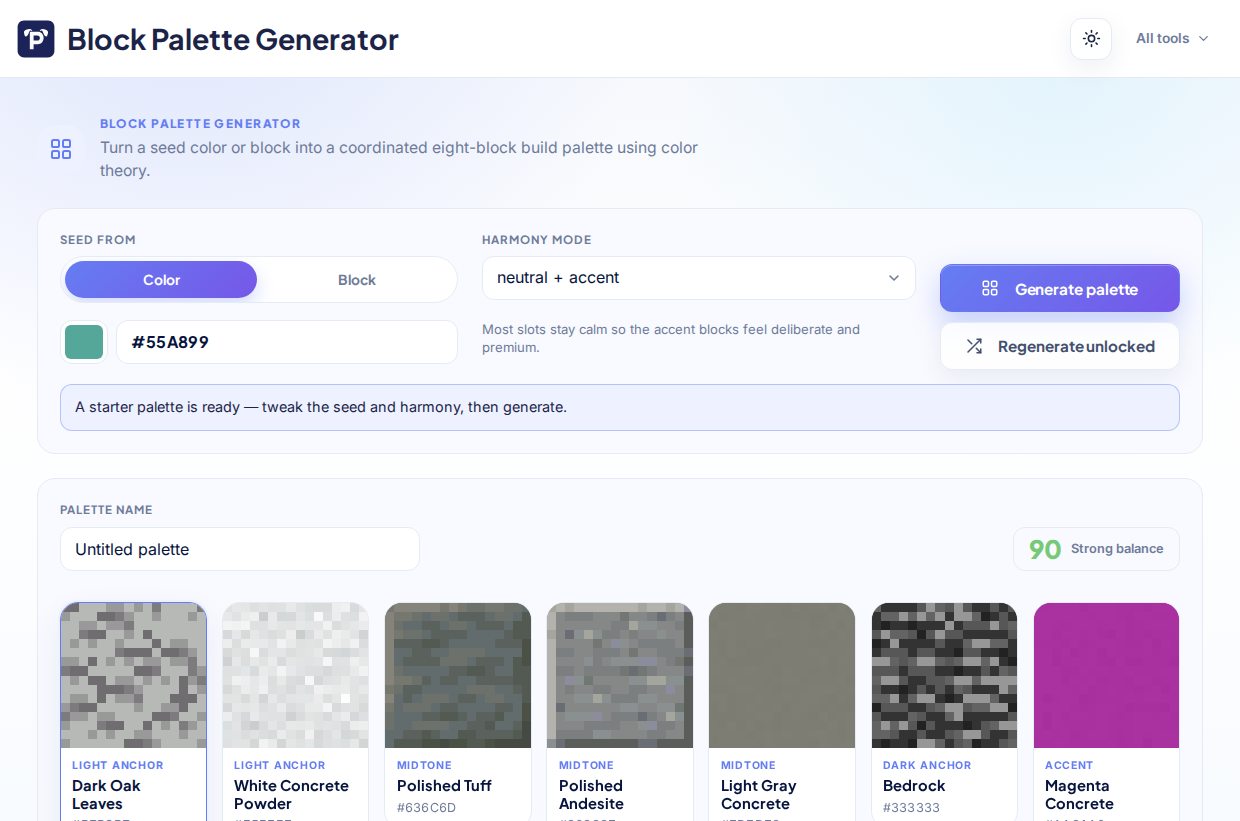Click the Polished Tuff hex code #636C6D
Screen dimensions: 1240x821
(x=426, y=808)
